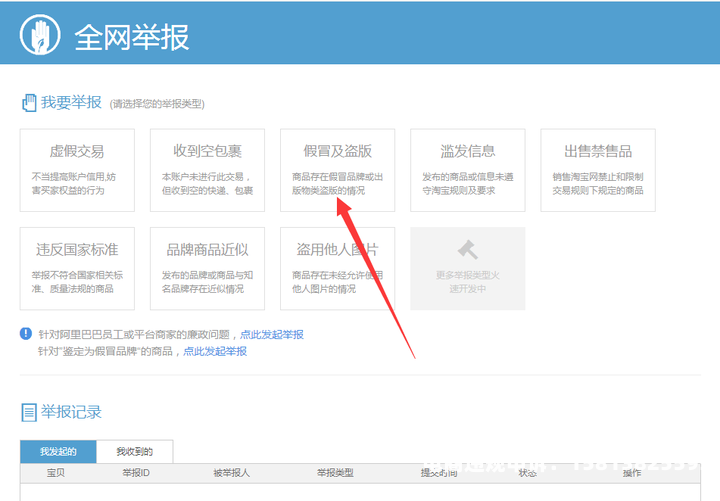Open first 点此发起举报 link for 廉政问题
720x501 pixels.
[271, 335]
